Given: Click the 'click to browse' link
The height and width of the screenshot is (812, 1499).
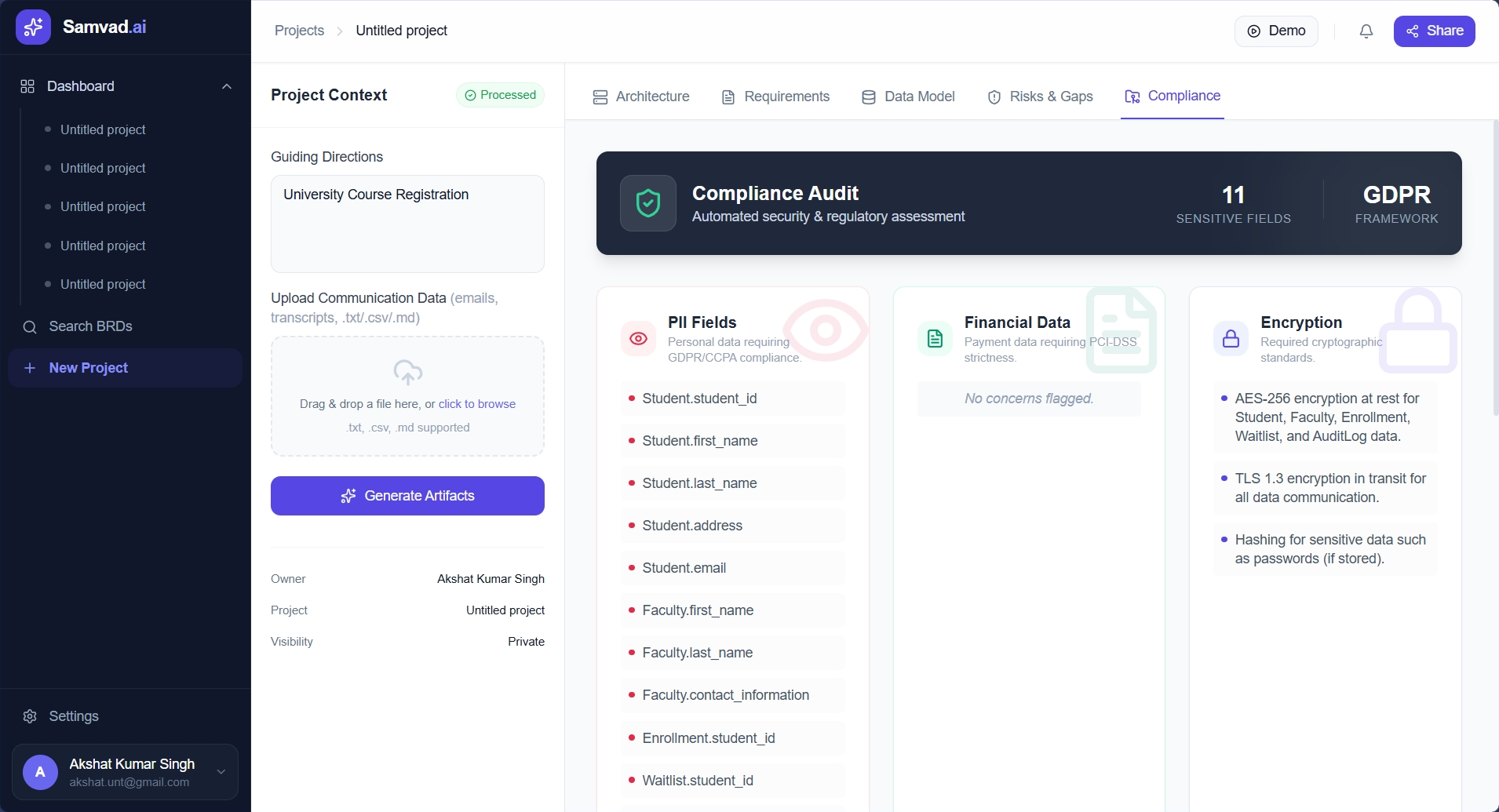Looking at the screenshot, I should (476, 403).
